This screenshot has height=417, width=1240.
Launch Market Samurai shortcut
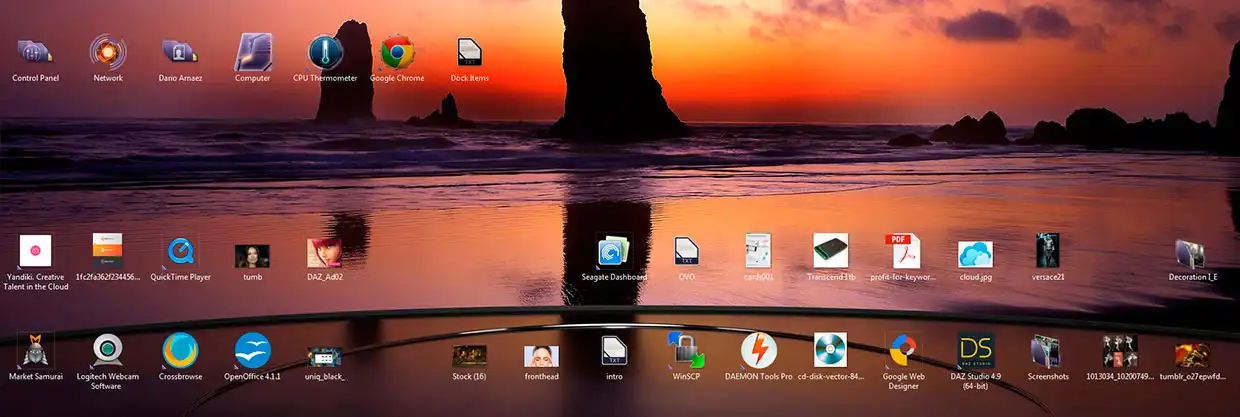click(36, 351)
